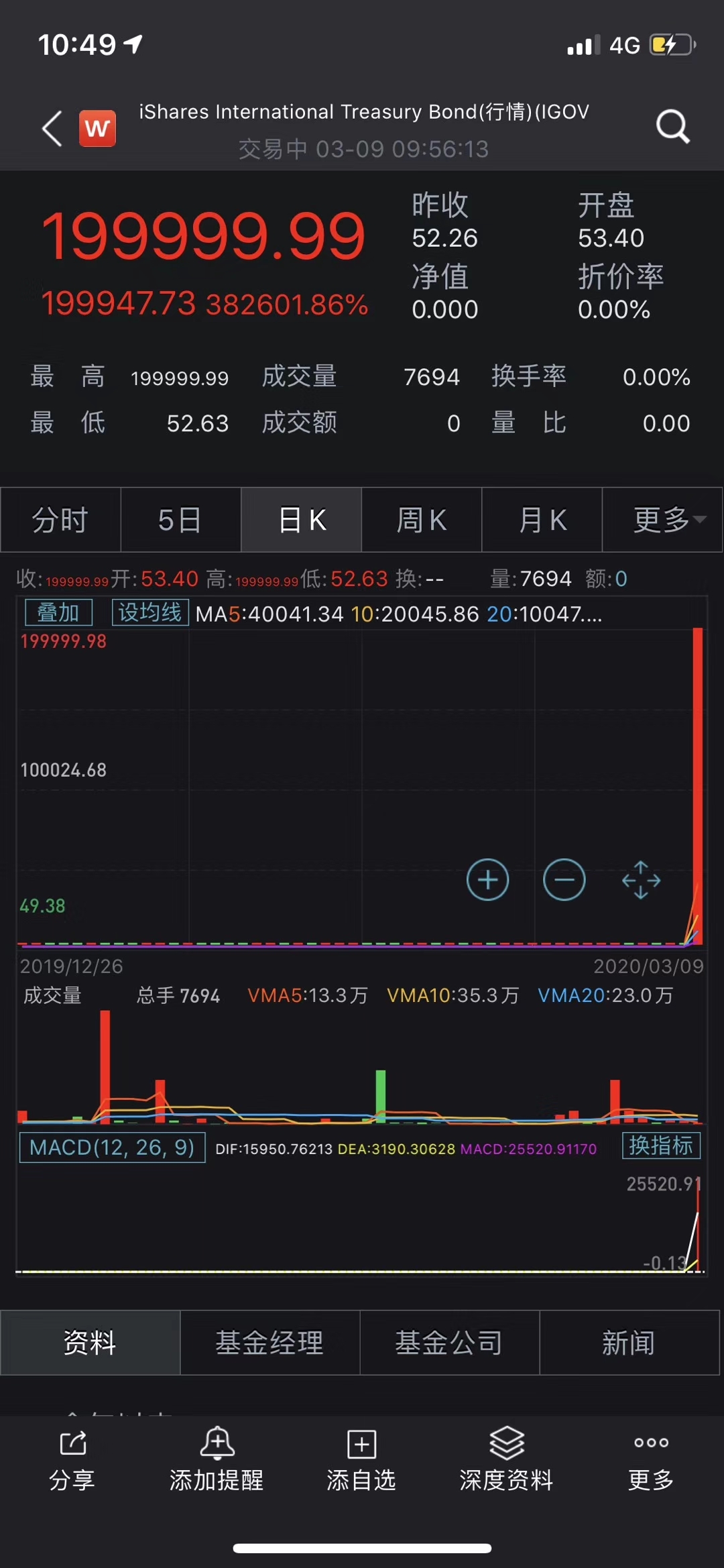
Task: Select the 周K chart tab
Action: [422, 520]
